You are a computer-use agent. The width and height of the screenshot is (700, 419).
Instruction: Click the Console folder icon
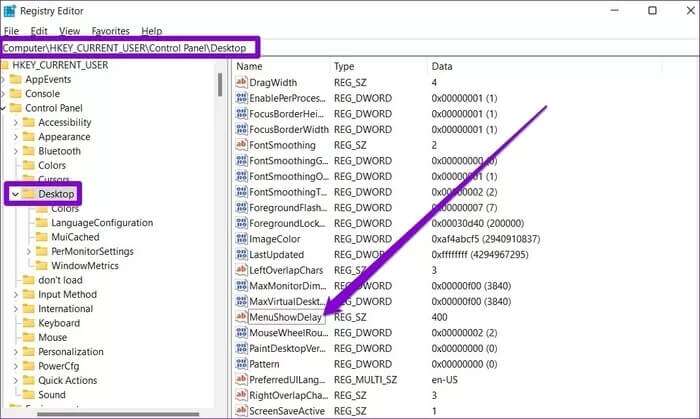(16, 94)
